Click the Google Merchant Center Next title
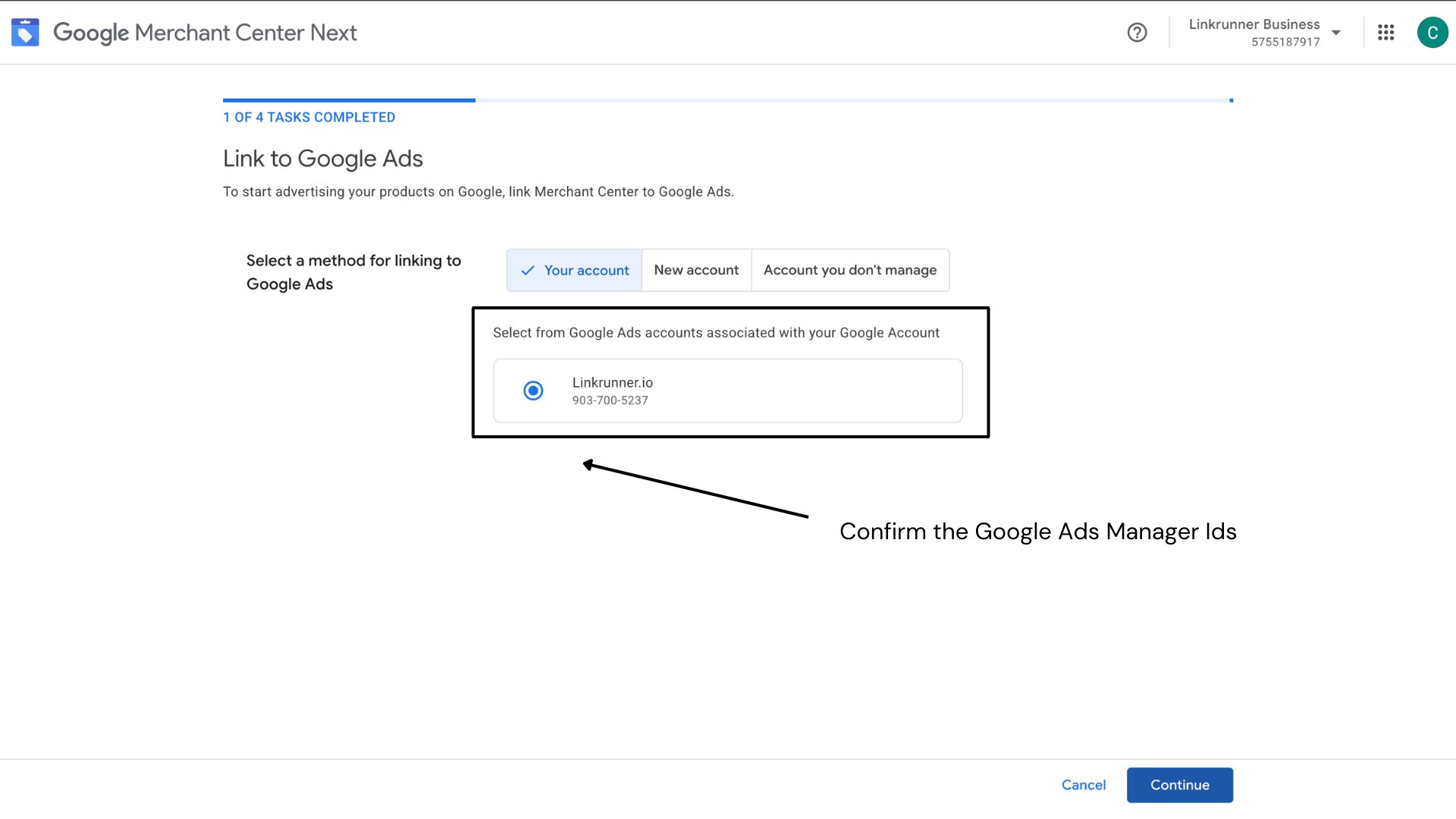 point(205,33)
